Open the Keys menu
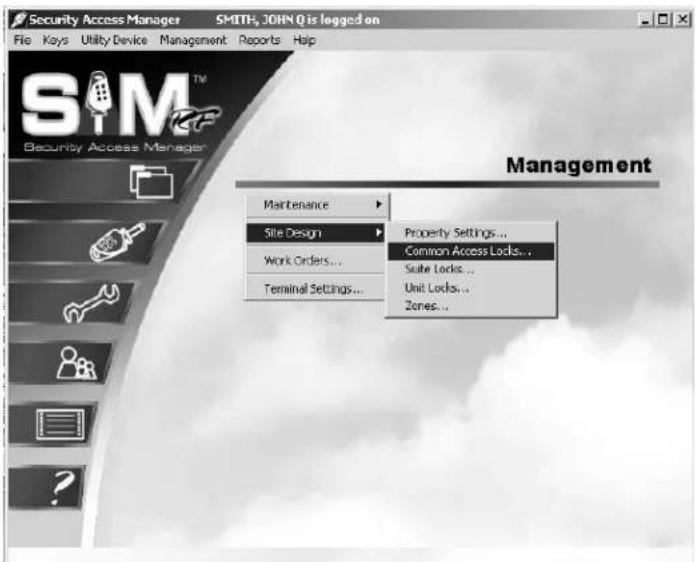This screenshot has width=696, height=562. [55, 40]
